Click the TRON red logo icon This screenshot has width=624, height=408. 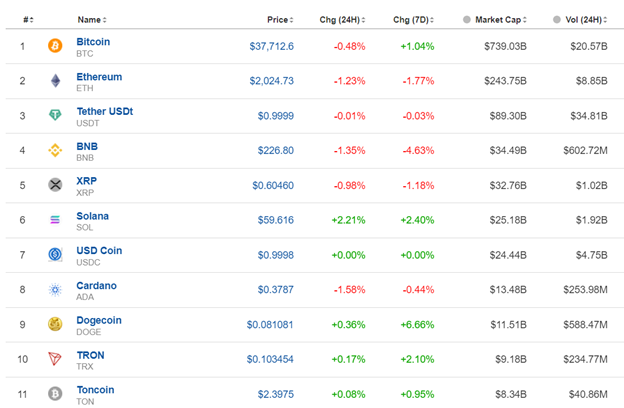tap(55, 359)
